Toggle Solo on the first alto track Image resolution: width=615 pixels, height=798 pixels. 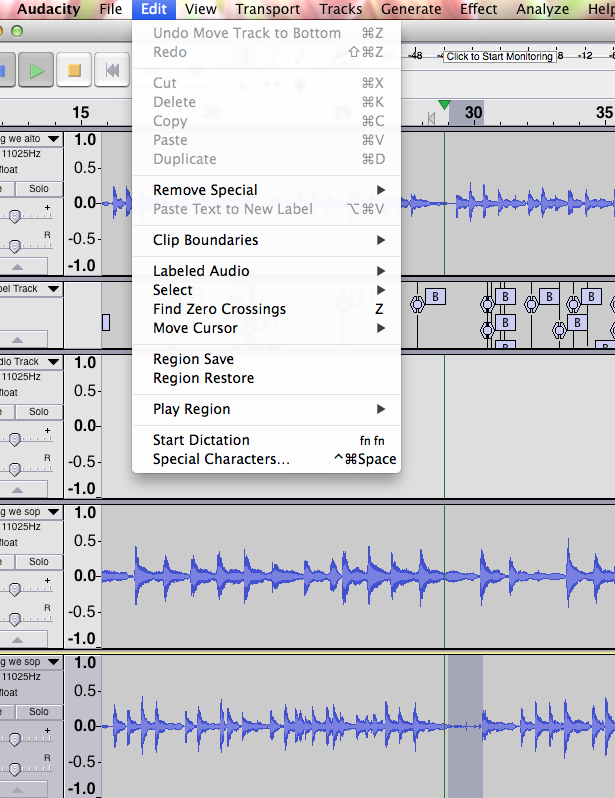coord(38,189)
